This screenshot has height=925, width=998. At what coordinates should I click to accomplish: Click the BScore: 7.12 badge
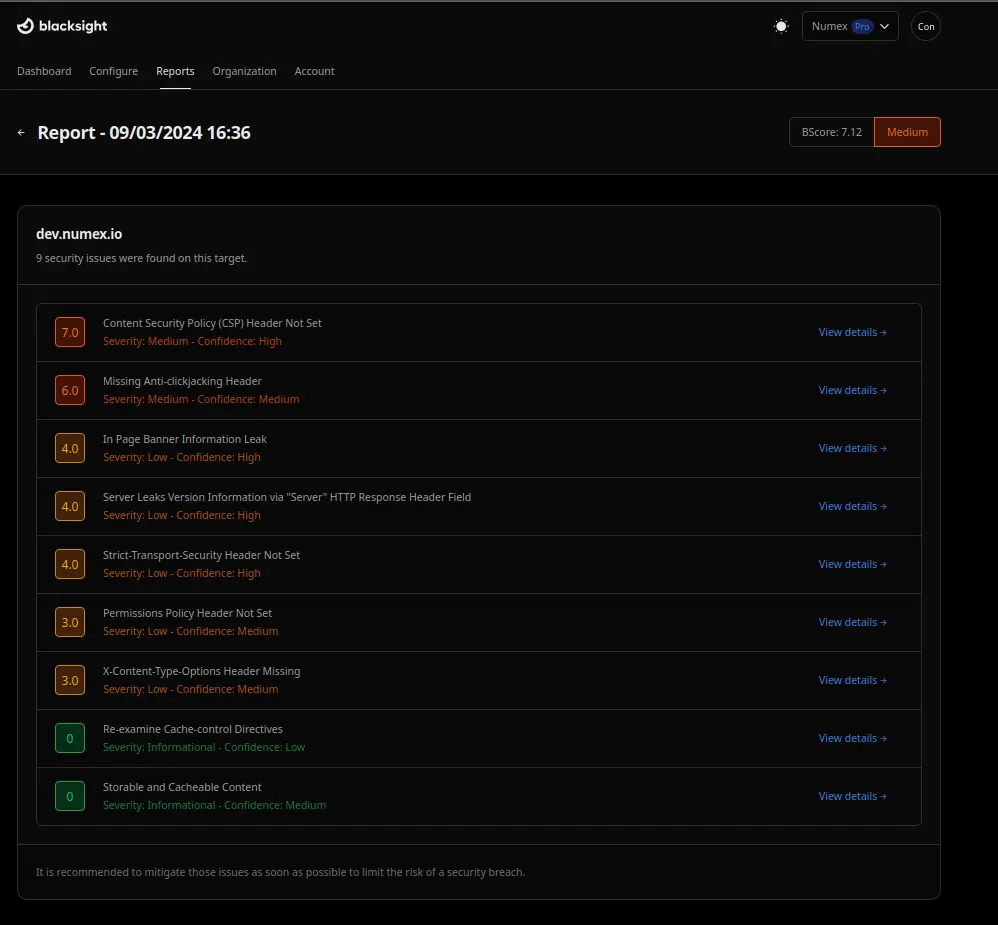click(831, 132)
